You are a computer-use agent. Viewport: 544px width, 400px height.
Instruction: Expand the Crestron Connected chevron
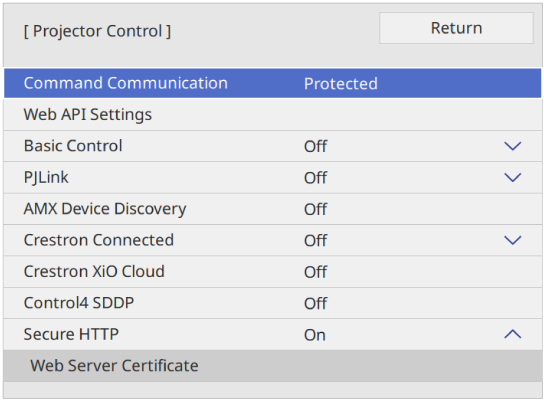point(512,240)
